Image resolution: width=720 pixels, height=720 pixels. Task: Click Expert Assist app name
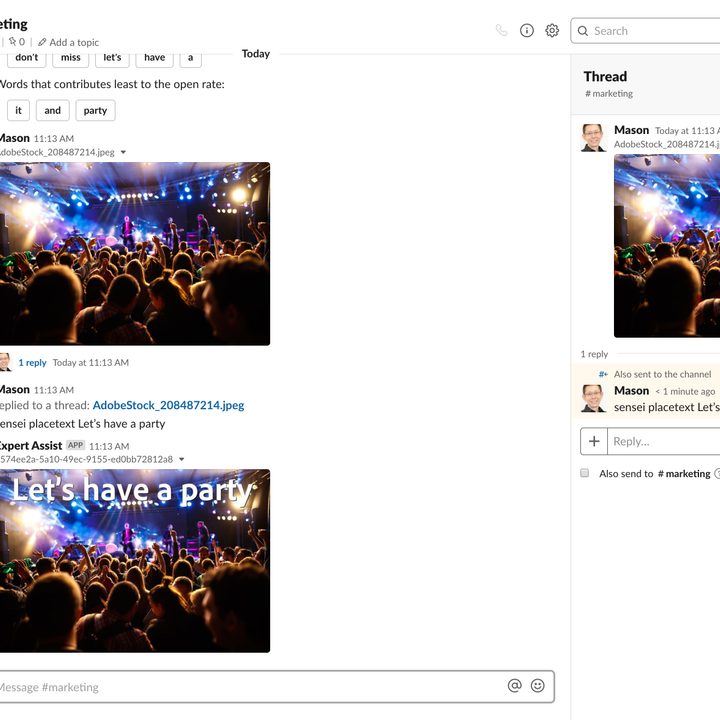[x=30, y=445]
